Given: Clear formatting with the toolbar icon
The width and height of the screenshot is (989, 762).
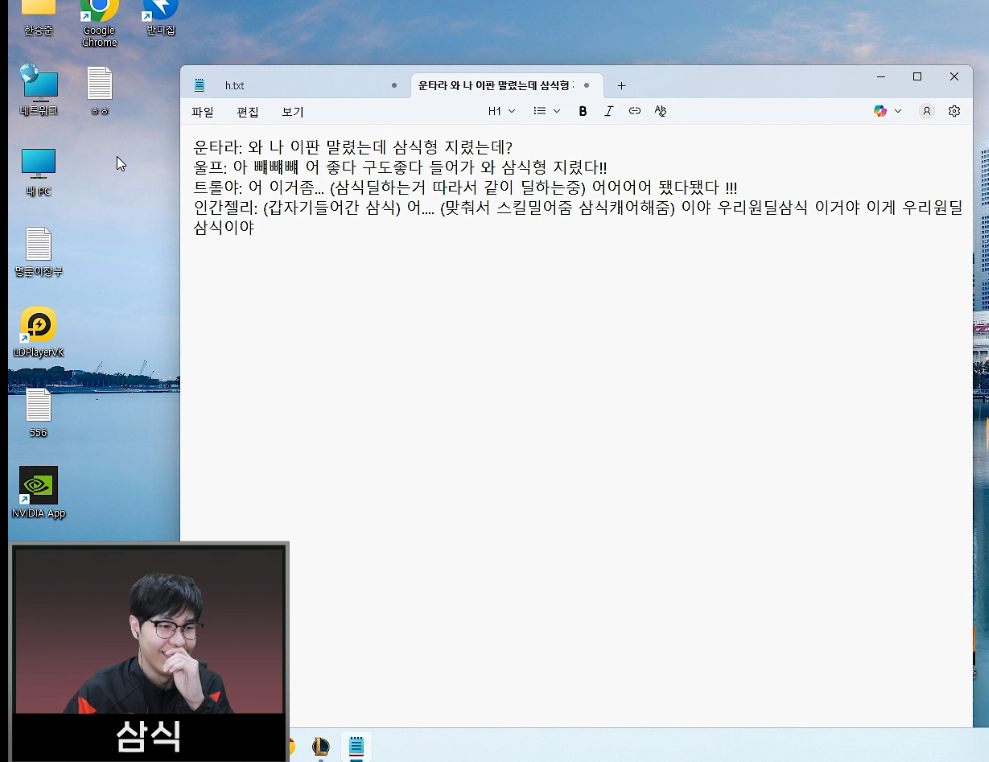Looking at the screenshot, I should (660, 111).
